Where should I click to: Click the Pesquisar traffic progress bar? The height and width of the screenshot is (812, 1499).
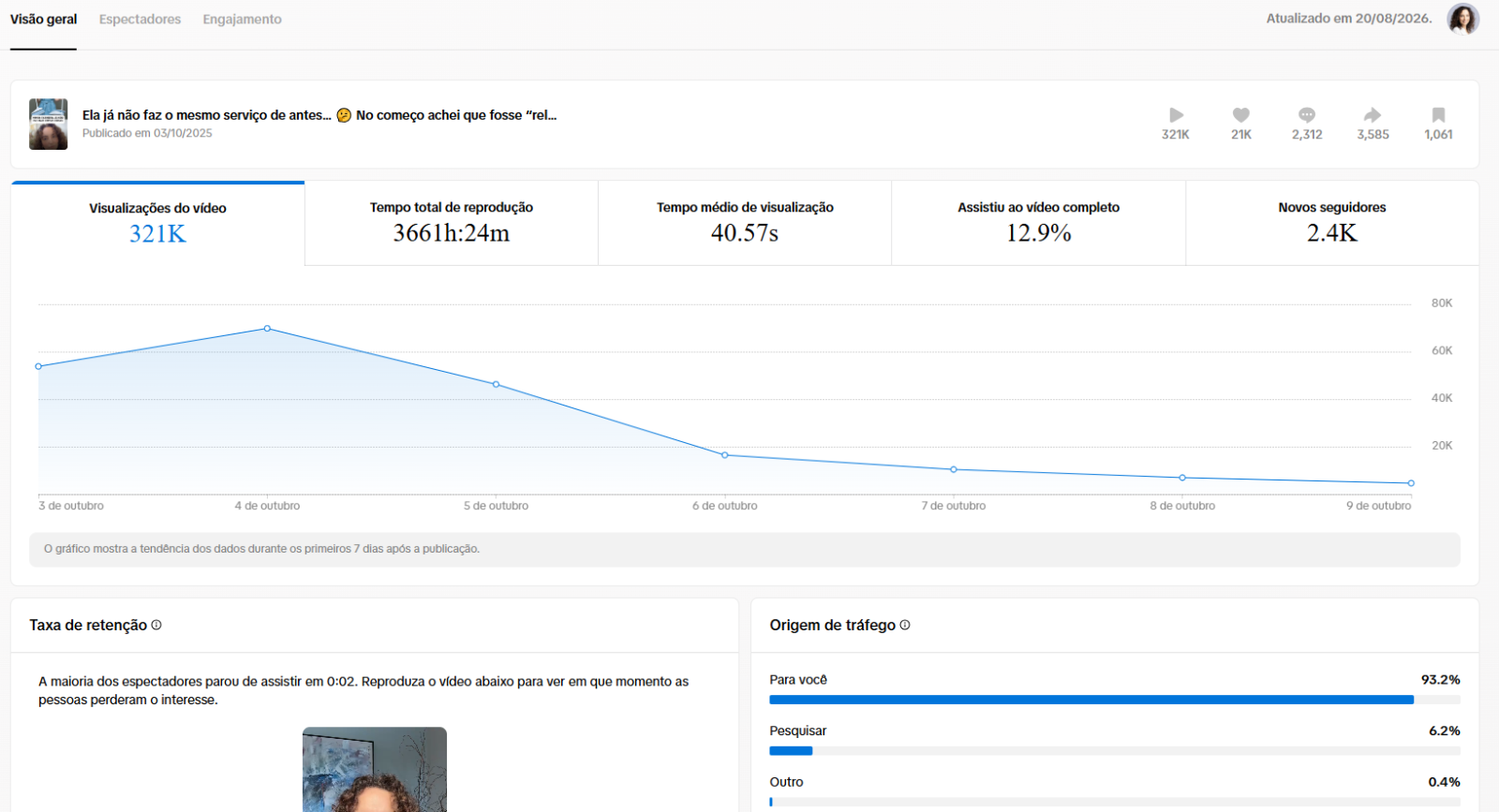[x=1115, y=751]
